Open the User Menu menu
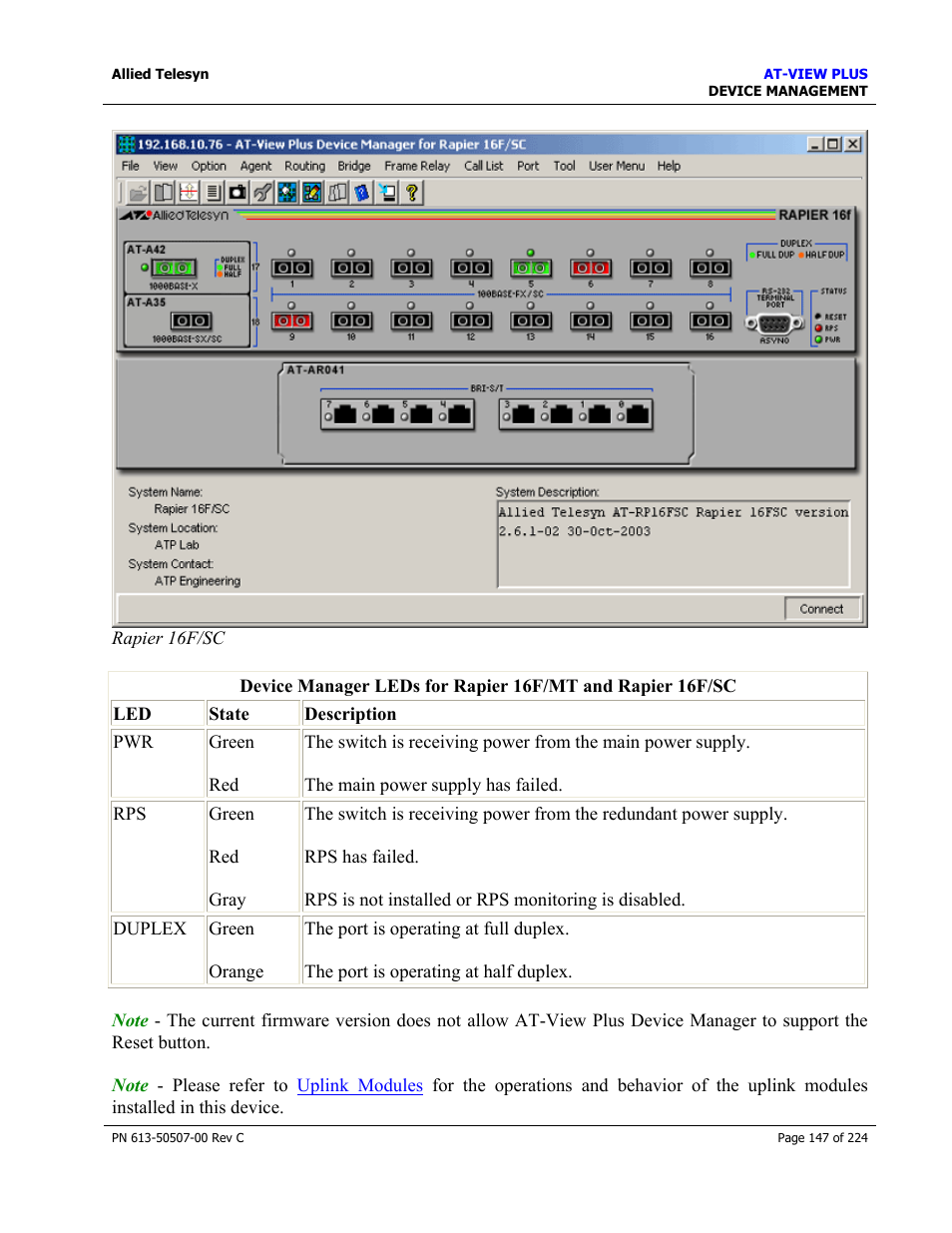 (617, 166)
